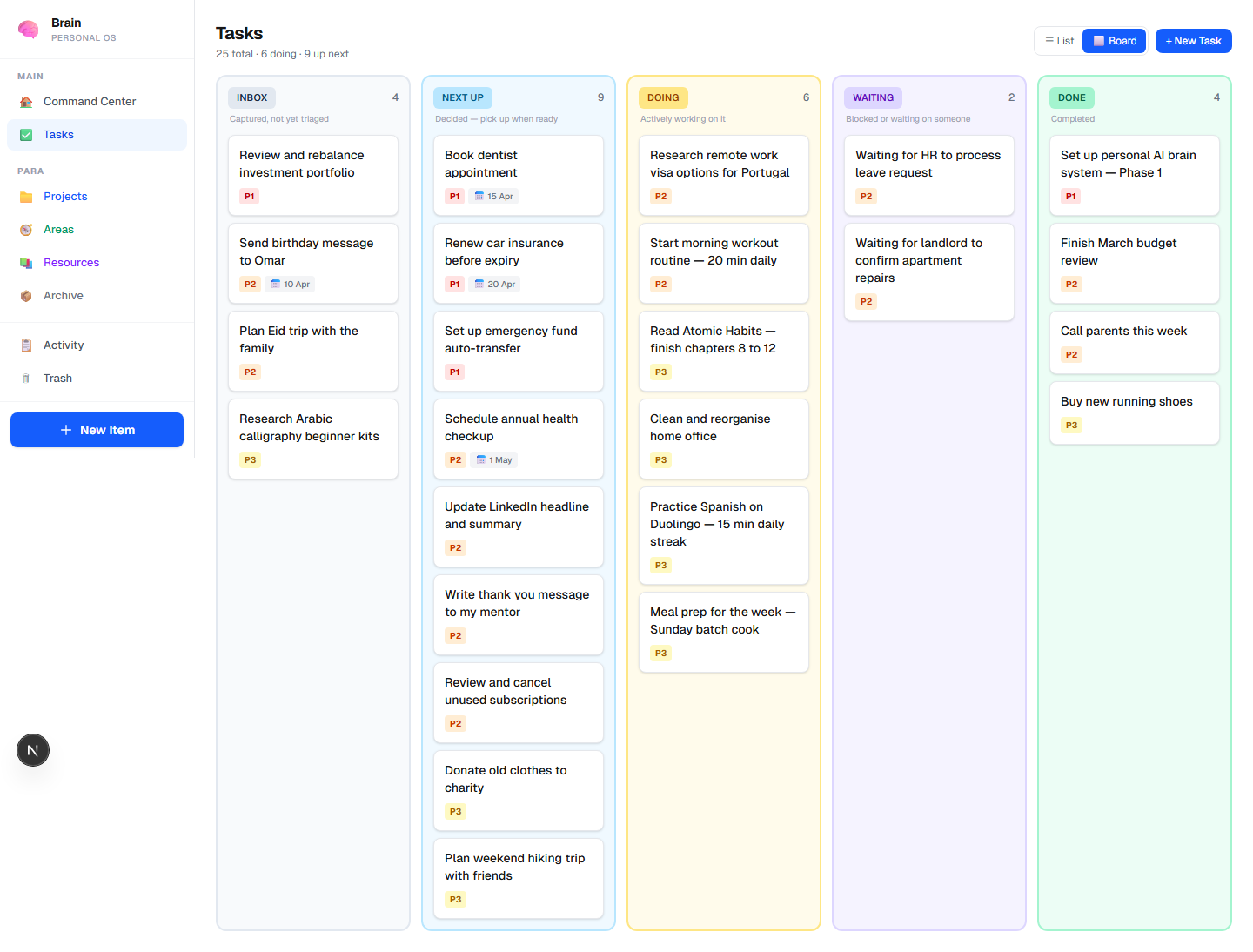Toggle the Board view on
1253x952 pixels.
(x=1114, y=40)
